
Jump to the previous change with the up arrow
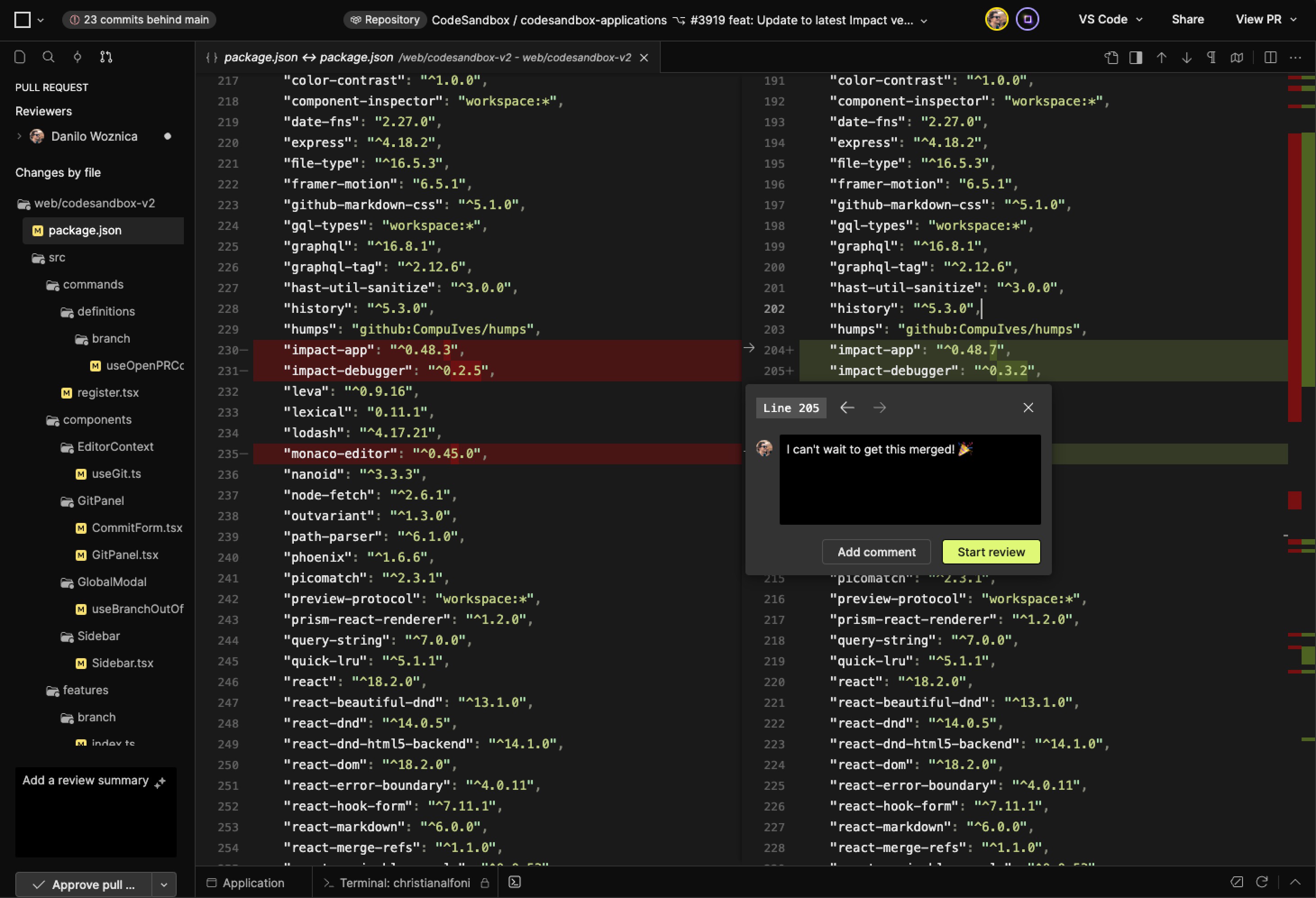(x=1162, y=57)
